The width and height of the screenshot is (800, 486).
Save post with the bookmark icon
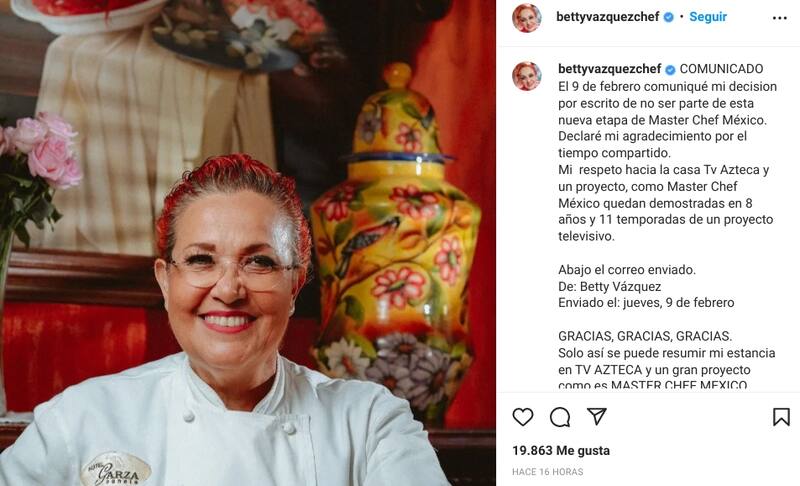pyautogui.click(x=781, y=417)
